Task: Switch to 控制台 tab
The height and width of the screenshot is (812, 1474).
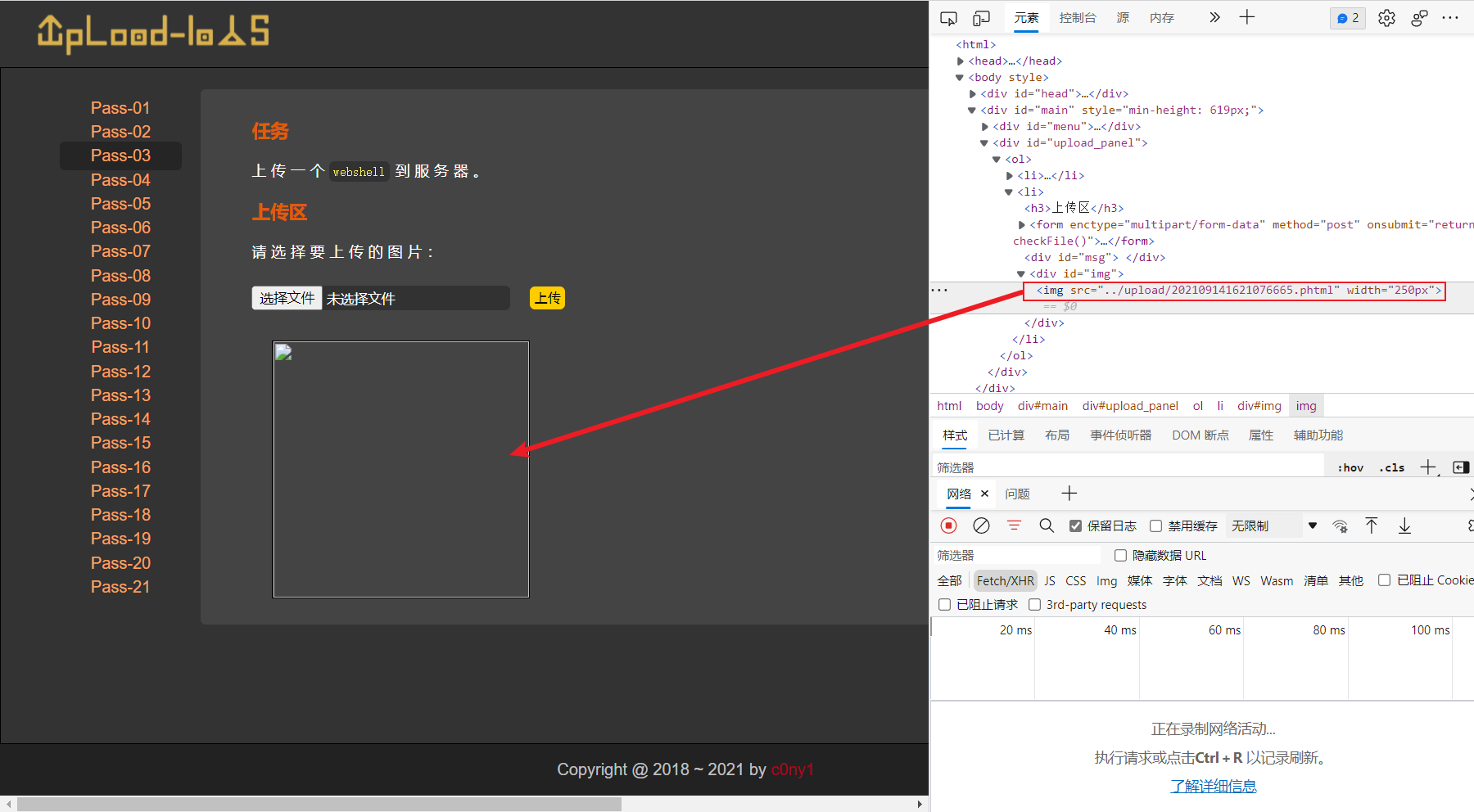Action: coord(1077,18)
